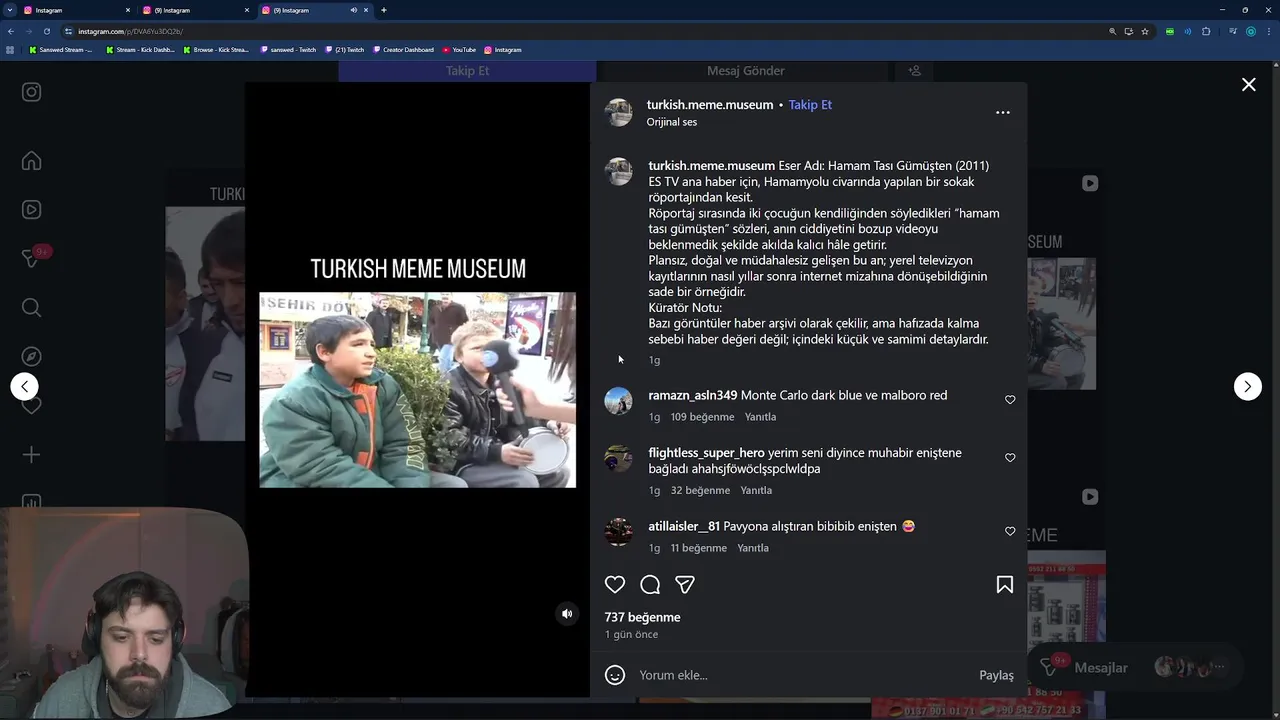Close the post overlay with the X
The width and height of the screenshot is (1280, 720).
[1249, 85]
